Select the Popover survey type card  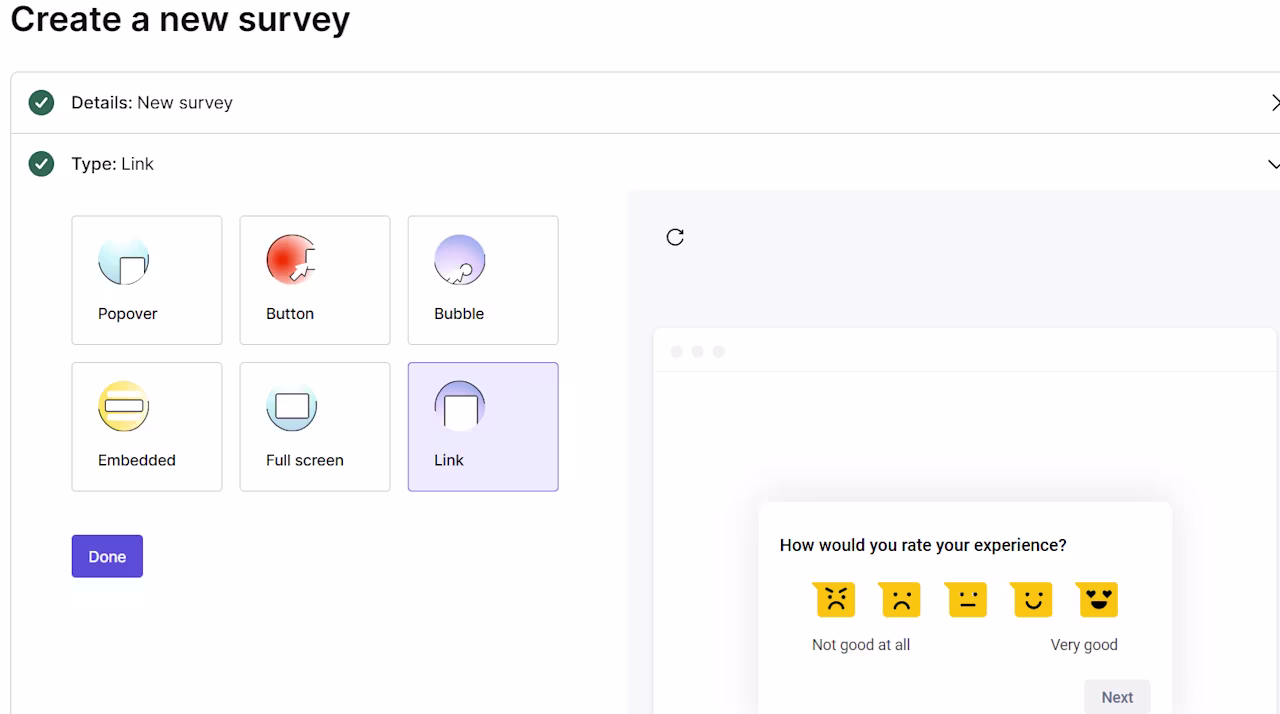click(x=147, y=280)
